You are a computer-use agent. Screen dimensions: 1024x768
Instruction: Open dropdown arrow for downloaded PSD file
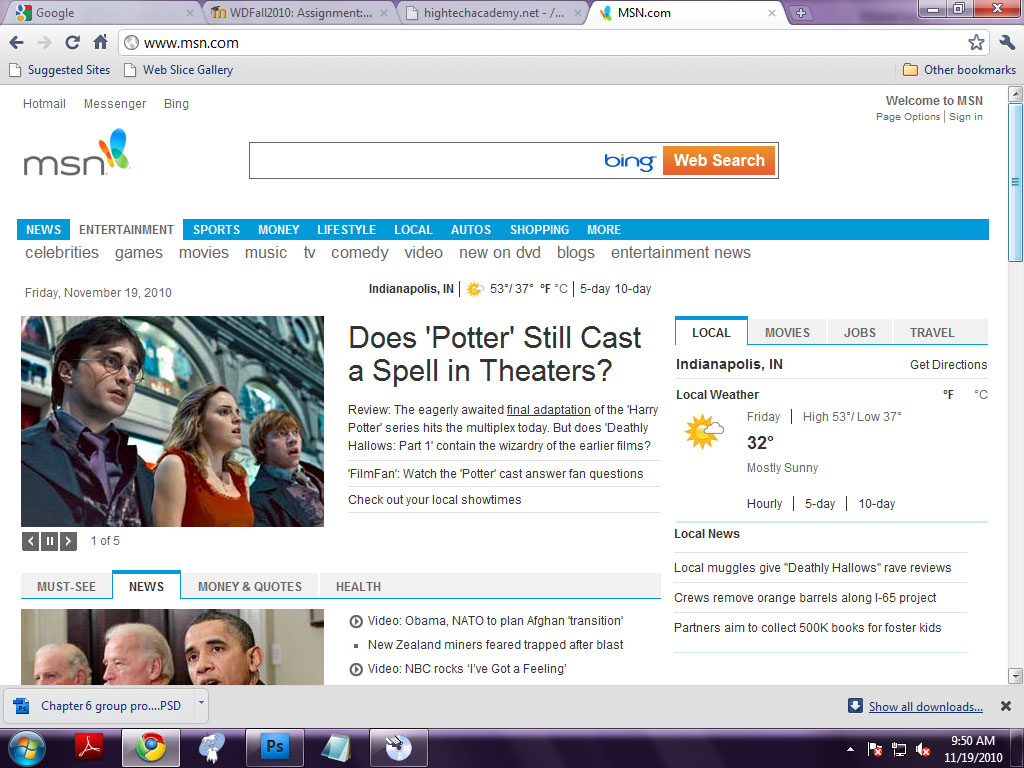pos(201,703)
